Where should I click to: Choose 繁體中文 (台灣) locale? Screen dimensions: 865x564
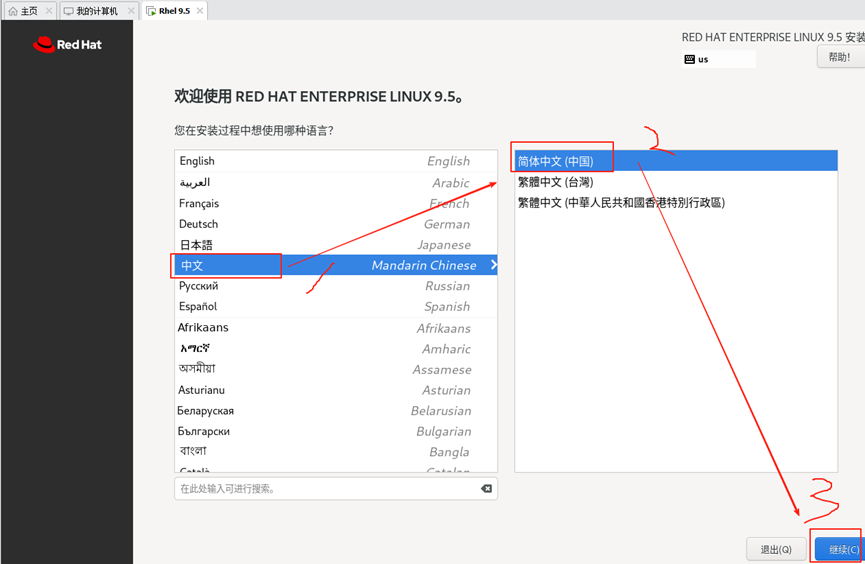pos(676,182)
